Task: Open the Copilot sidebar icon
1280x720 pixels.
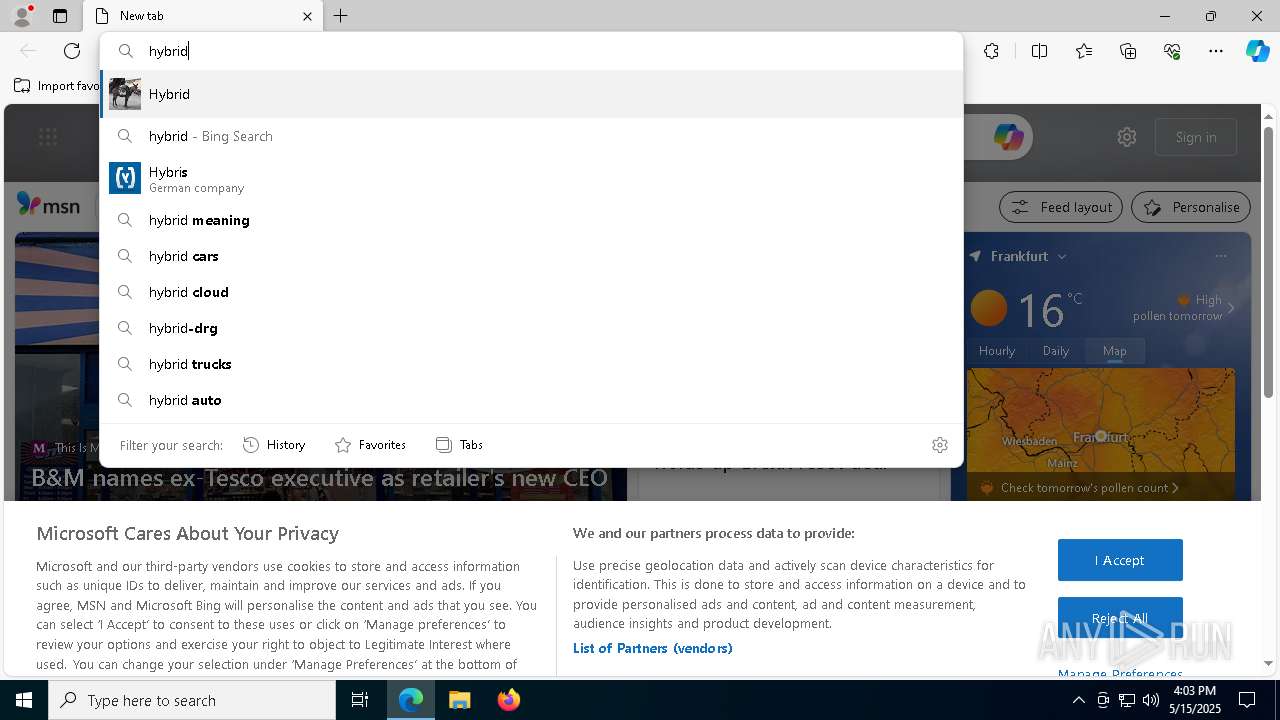Action: (1257, 51)
